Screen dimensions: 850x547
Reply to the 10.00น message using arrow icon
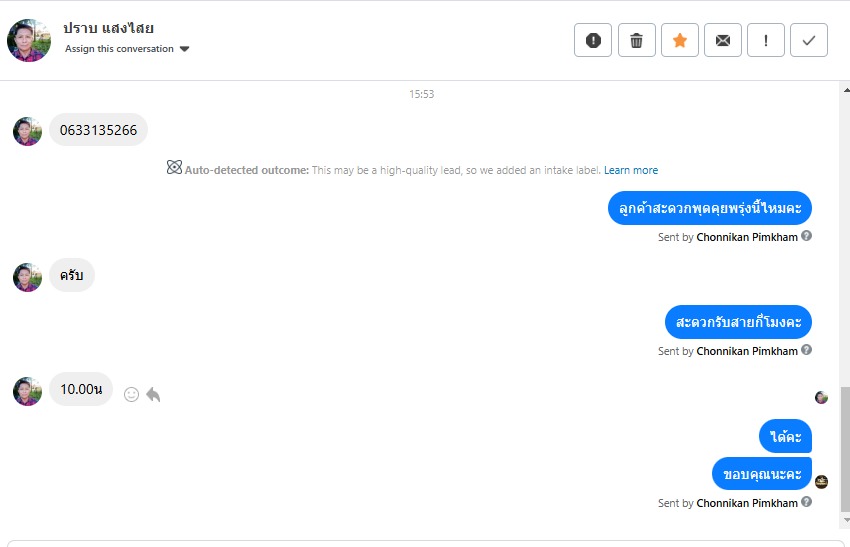point(153,395)
